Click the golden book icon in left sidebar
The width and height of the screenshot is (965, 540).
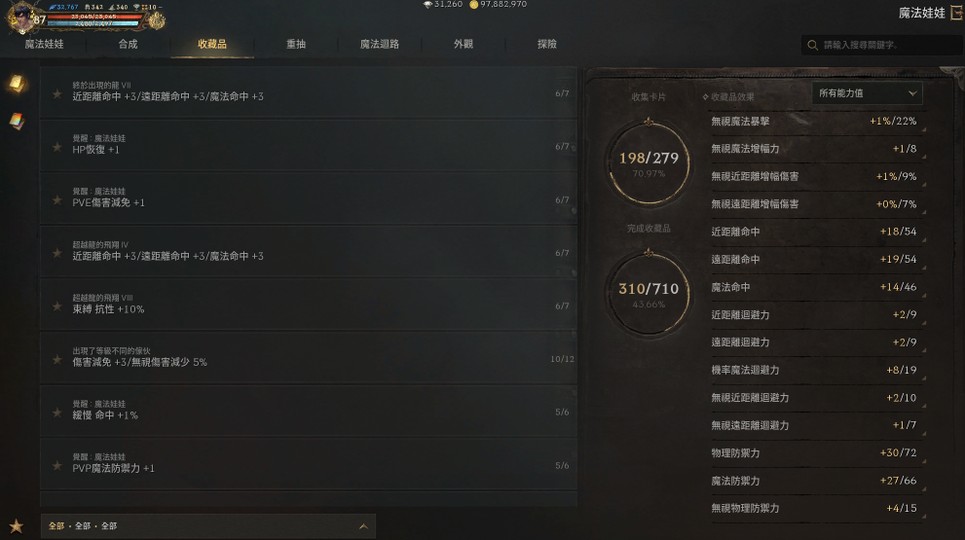click(17, 83)
